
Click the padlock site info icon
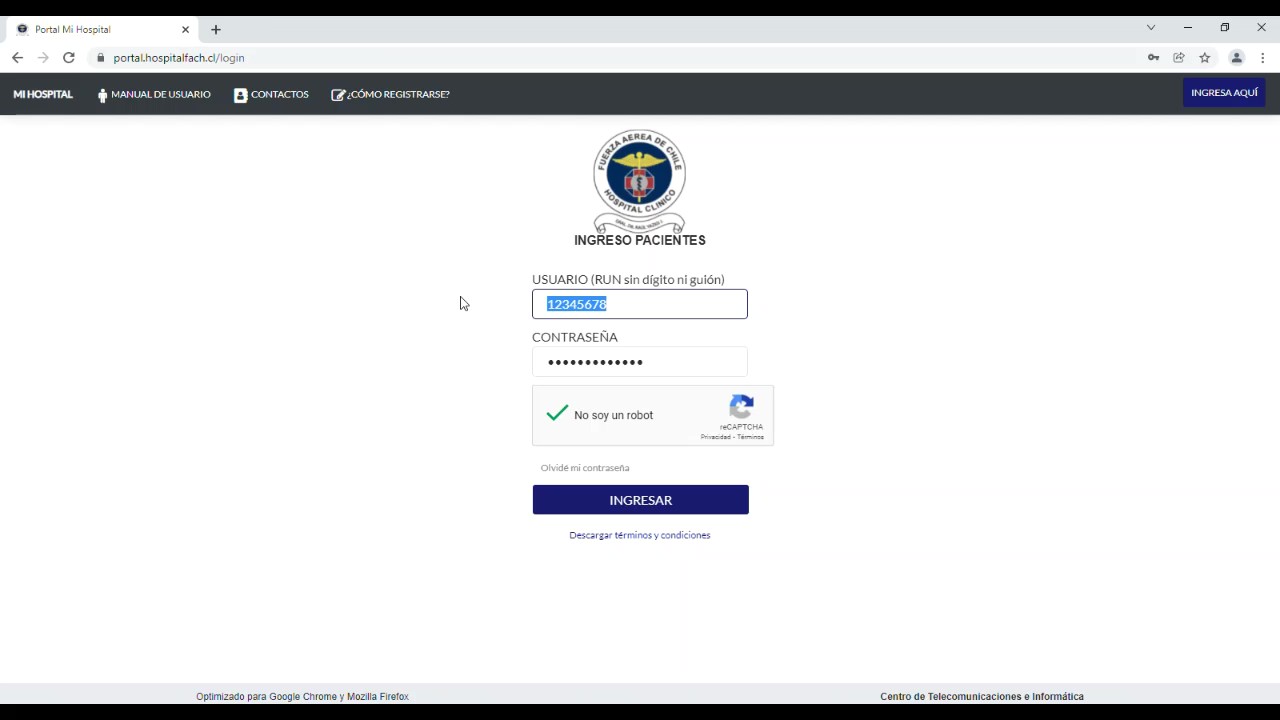pos(100,58)
